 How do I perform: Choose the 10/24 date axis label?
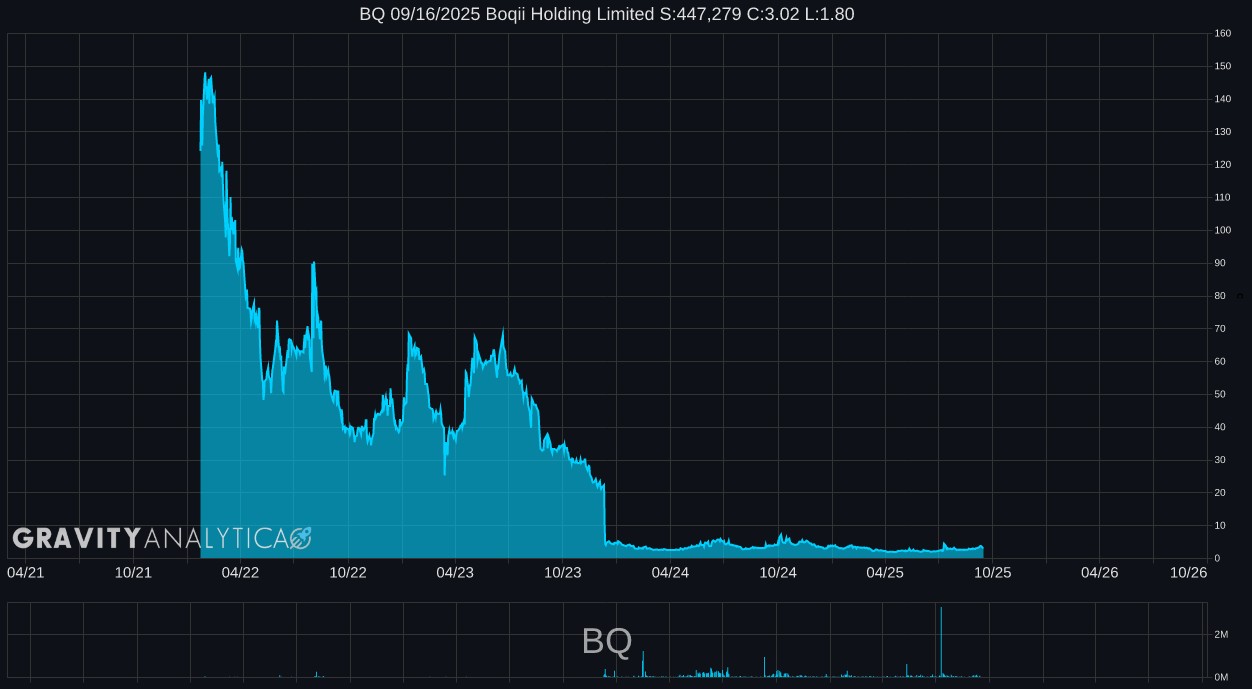tap(778, 572)
